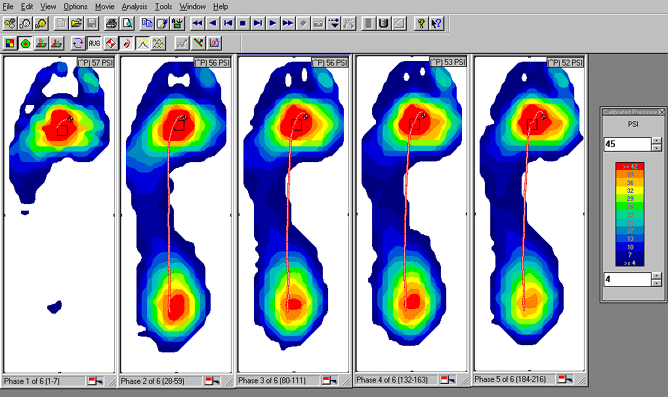Click the Print Preview magnifier icon
This screenshot has height=397, width=668.
[127, 23]
